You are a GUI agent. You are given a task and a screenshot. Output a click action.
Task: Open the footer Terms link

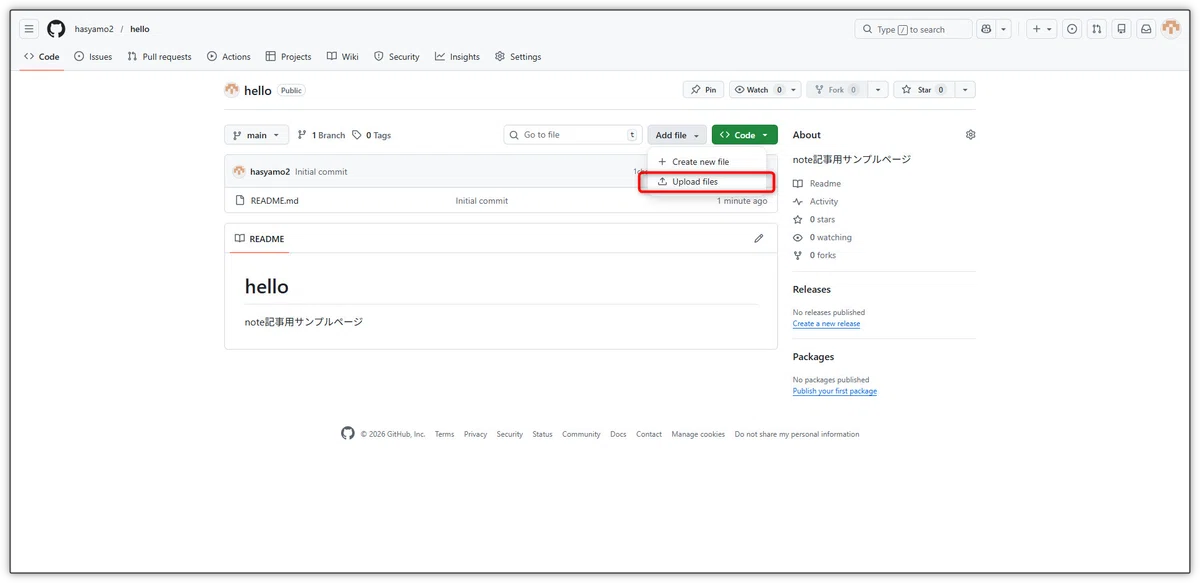point(444,435)
